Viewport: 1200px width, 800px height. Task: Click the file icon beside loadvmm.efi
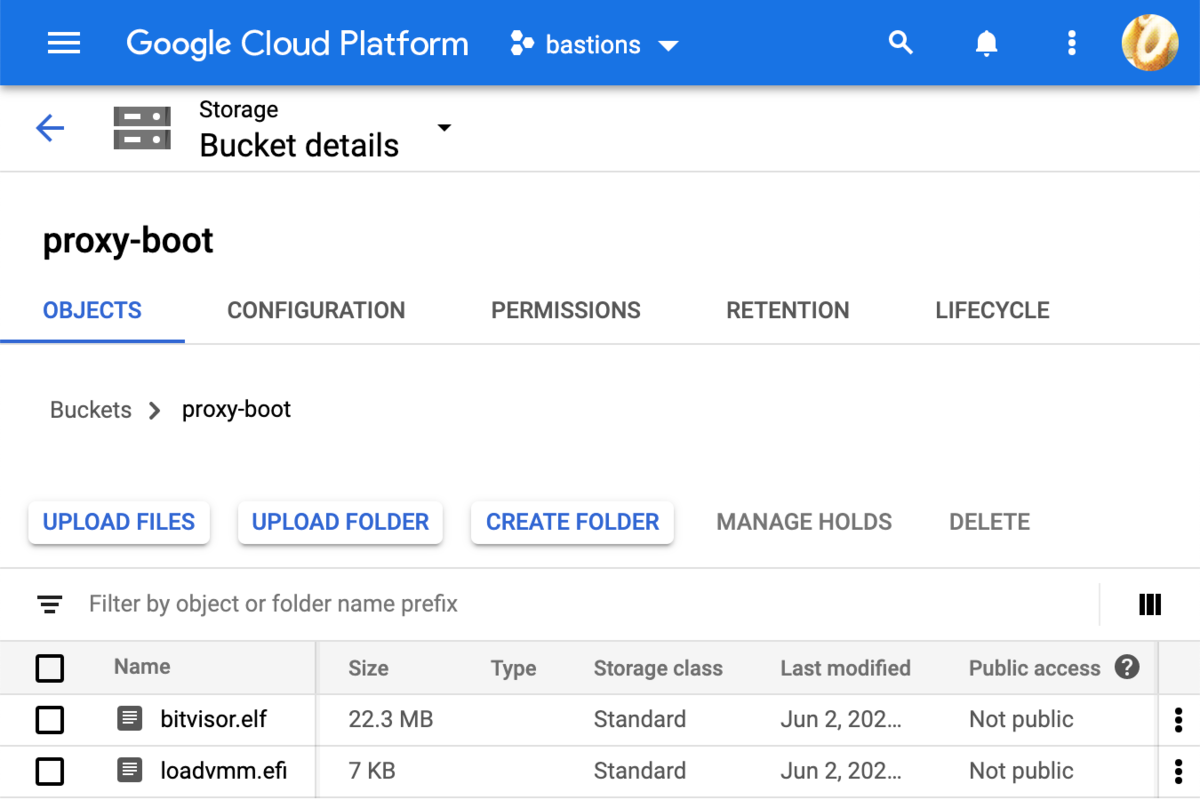tap(129, 770)
